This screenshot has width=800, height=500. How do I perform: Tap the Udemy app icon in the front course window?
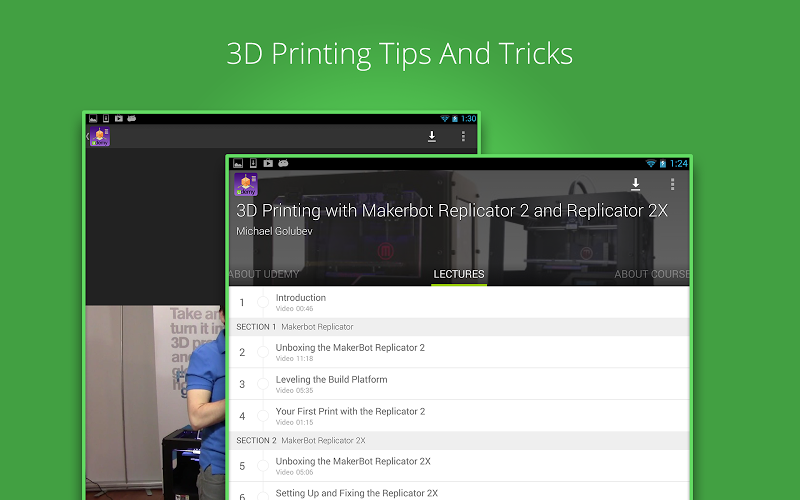pyautogui.click(x=245, y=185)
